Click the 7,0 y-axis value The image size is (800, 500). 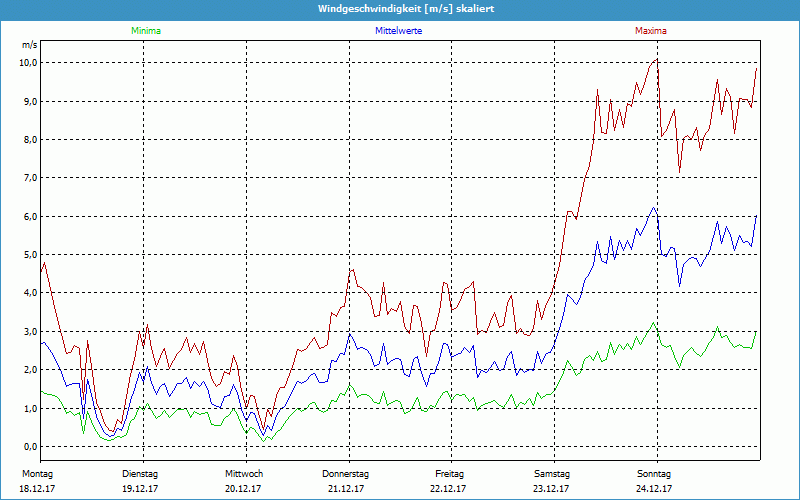point(29,178)
